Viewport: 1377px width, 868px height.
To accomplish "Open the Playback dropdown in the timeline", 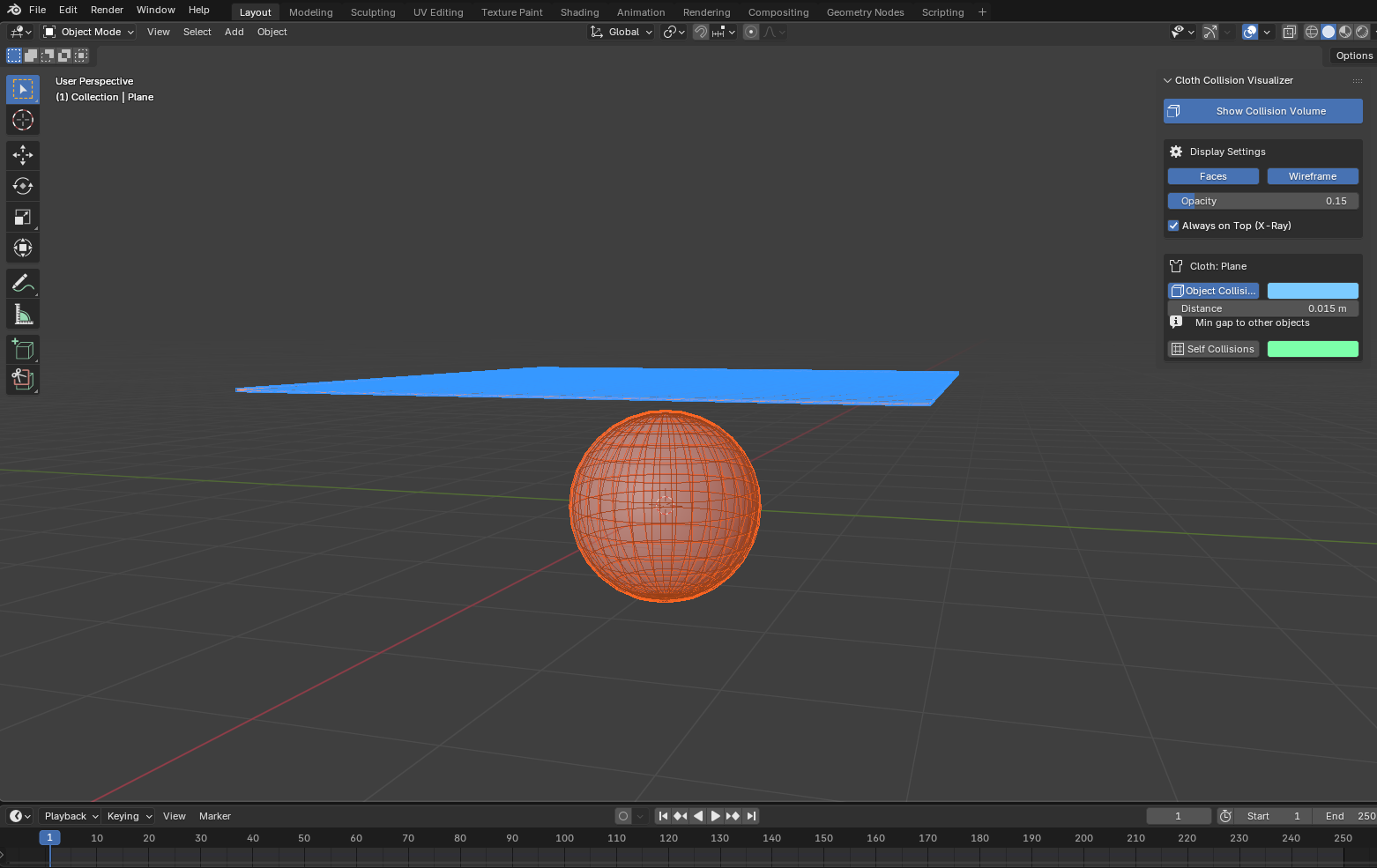I will coord(71,816).
